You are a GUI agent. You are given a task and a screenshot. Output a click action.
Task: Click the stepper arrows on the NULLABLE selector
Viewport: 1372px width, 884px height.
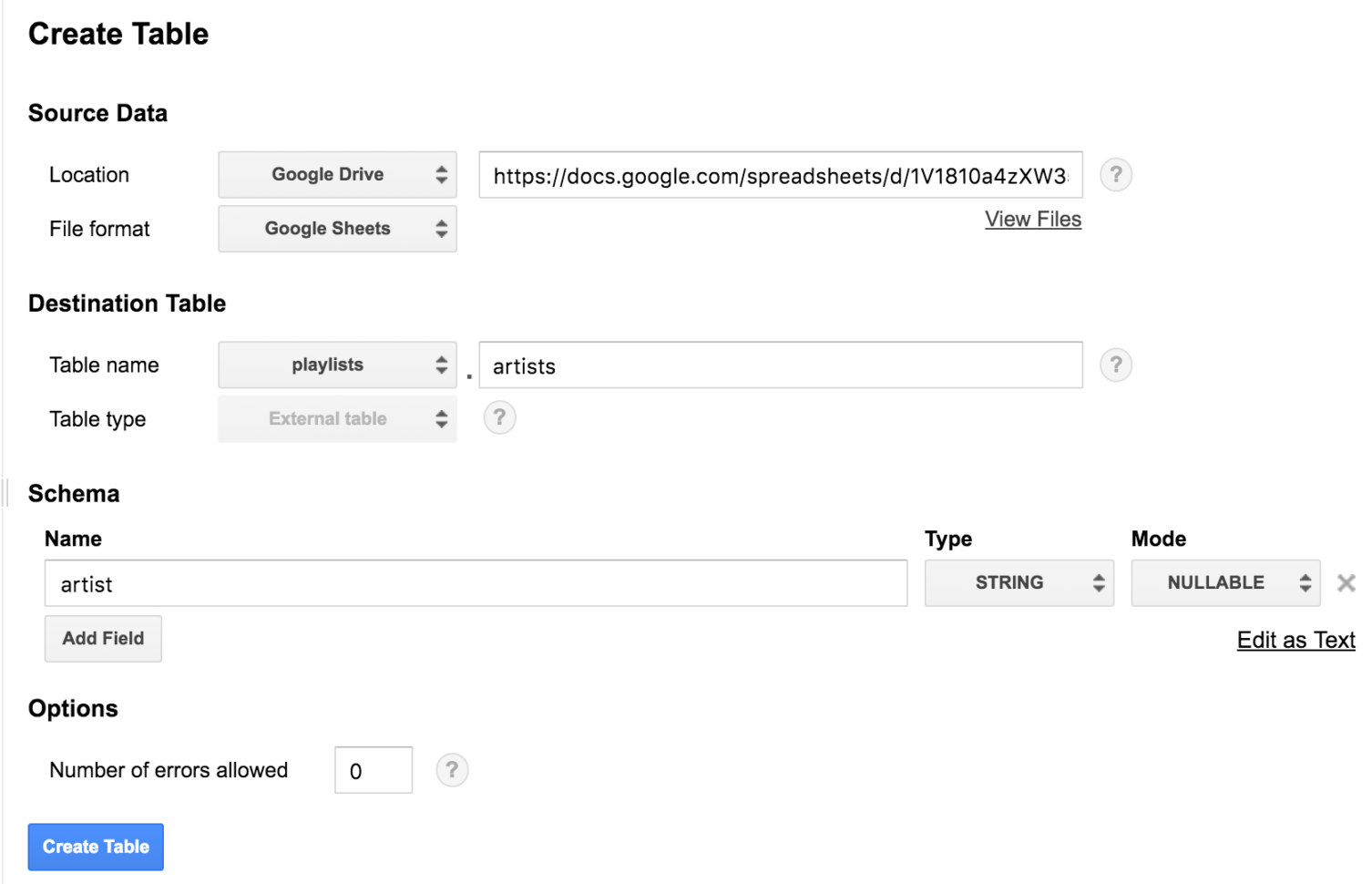[x=1305, y=582]
